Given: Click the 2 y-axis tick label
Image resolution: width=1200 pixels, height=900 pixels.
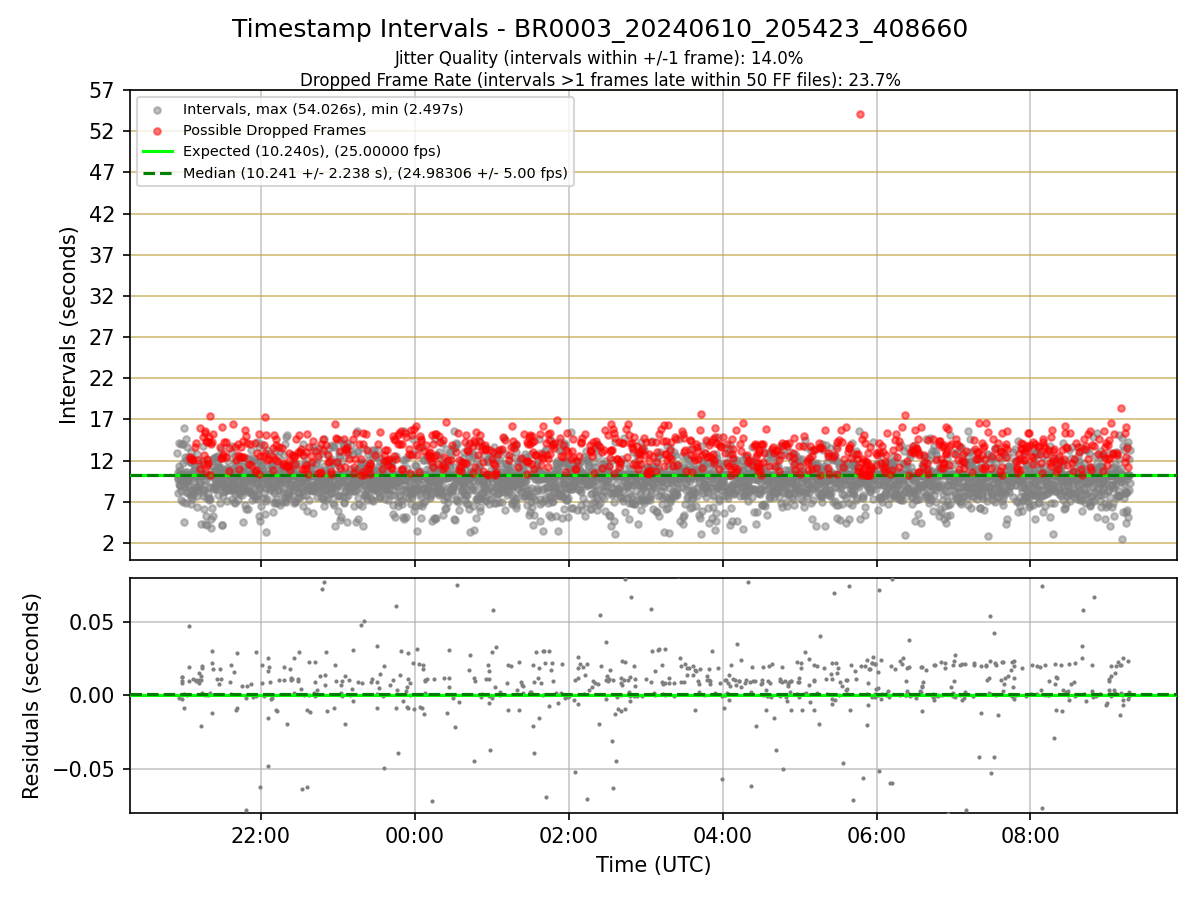Looking at the screenshot, I should 111,544.
